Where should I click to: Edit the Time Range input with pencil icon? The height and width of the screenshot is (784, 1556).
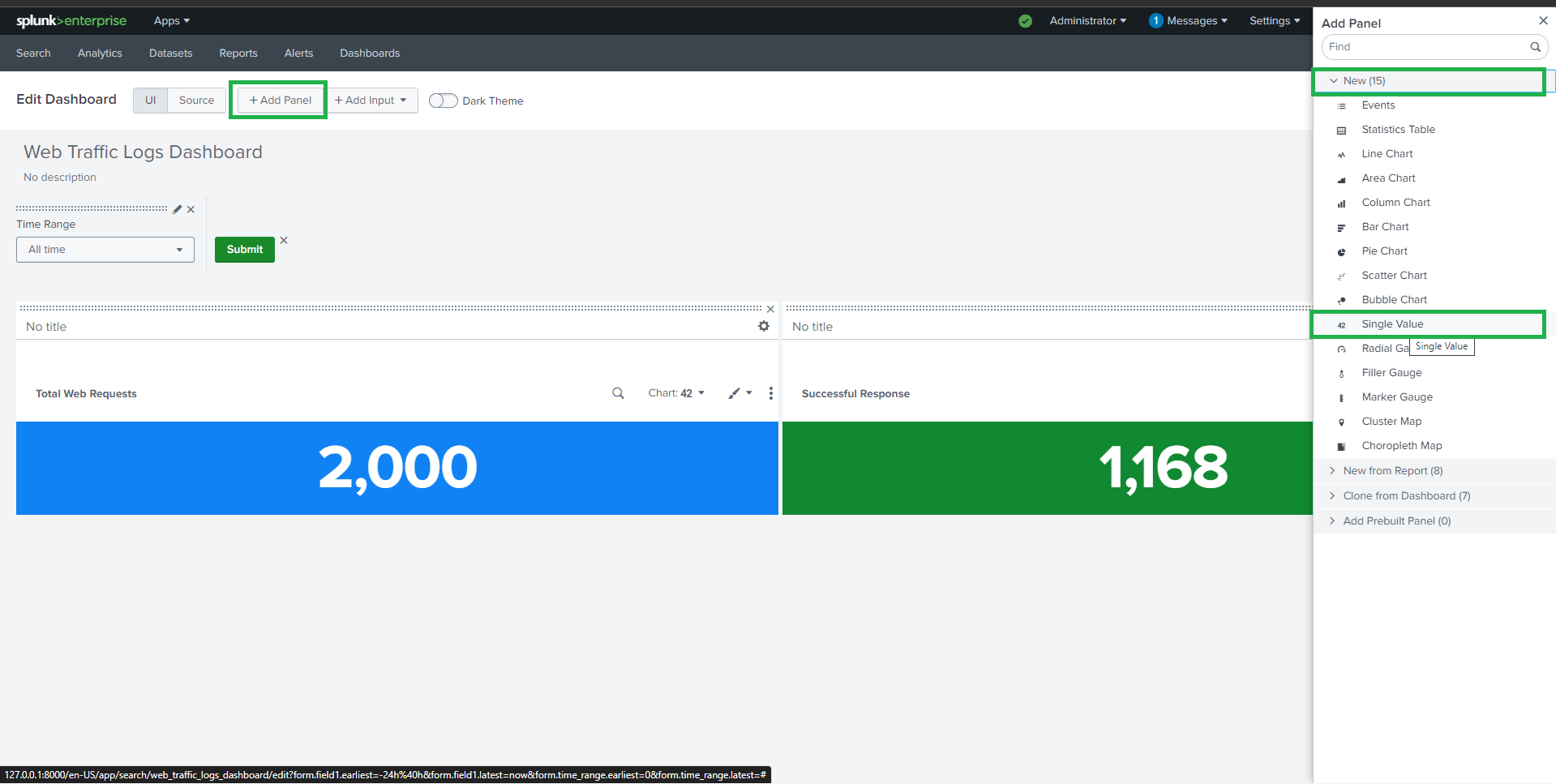click(x=178, y=209)
